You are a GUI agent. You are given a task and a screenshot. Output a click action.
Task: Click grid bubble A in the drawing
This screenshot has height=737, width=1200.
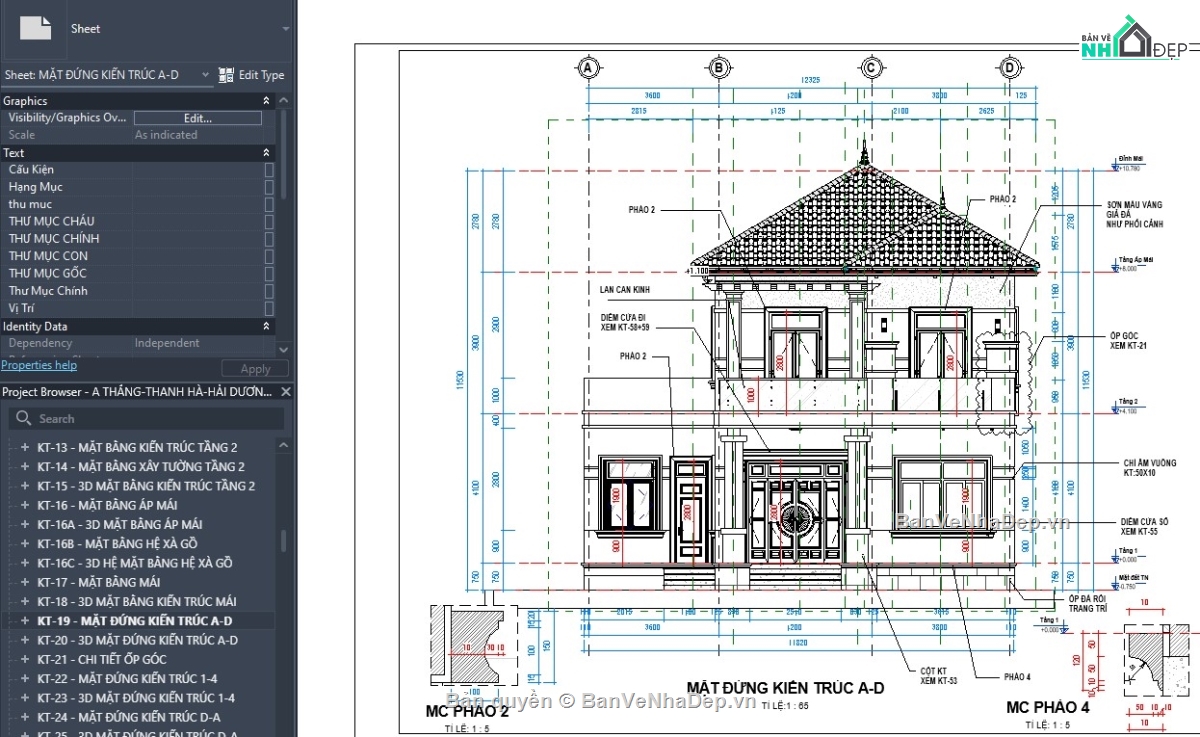(588, 68)
